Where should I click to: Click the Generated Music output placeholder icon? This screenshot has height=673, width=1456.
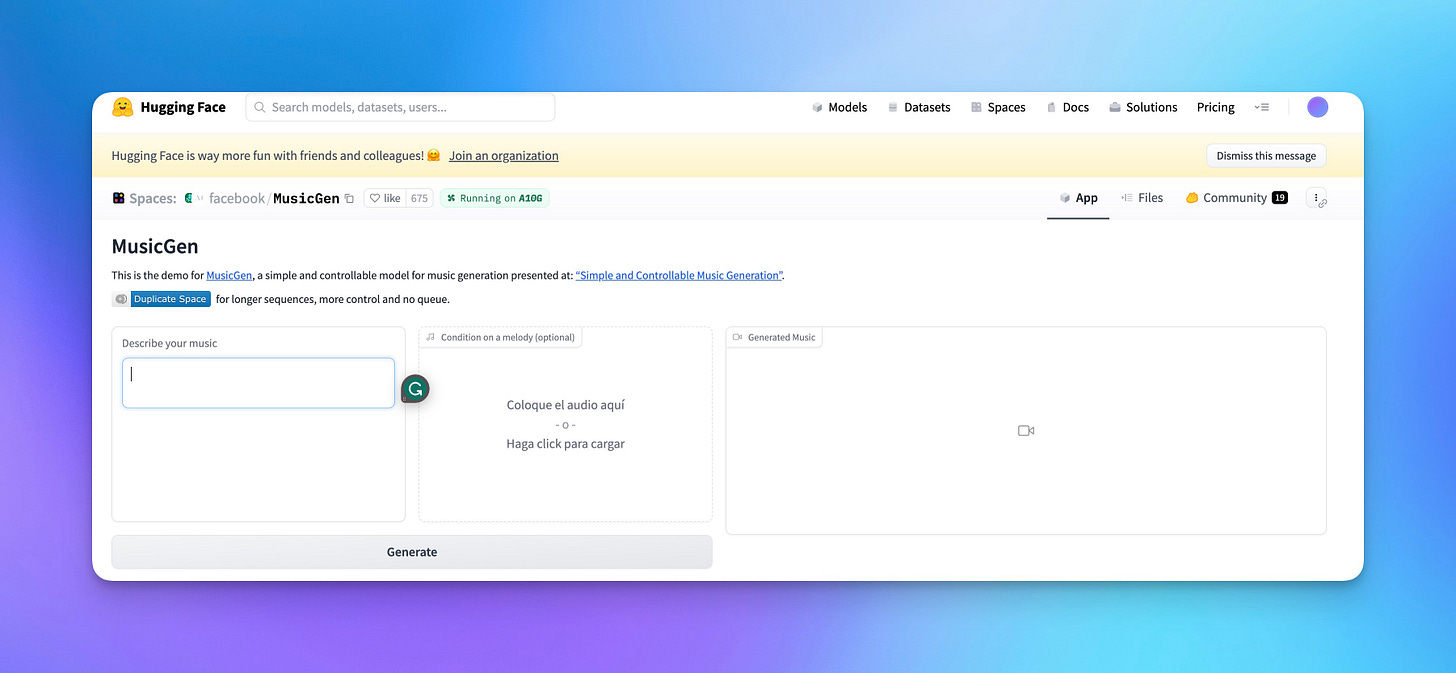pyautogui.click(x=1026, y=430)
